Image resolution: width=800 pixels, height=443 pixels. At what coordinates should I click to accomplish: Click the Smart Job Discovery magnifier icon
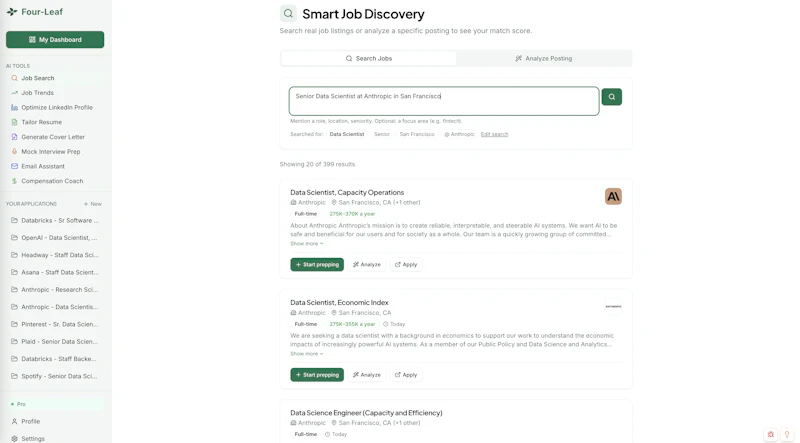click(288, 14)
